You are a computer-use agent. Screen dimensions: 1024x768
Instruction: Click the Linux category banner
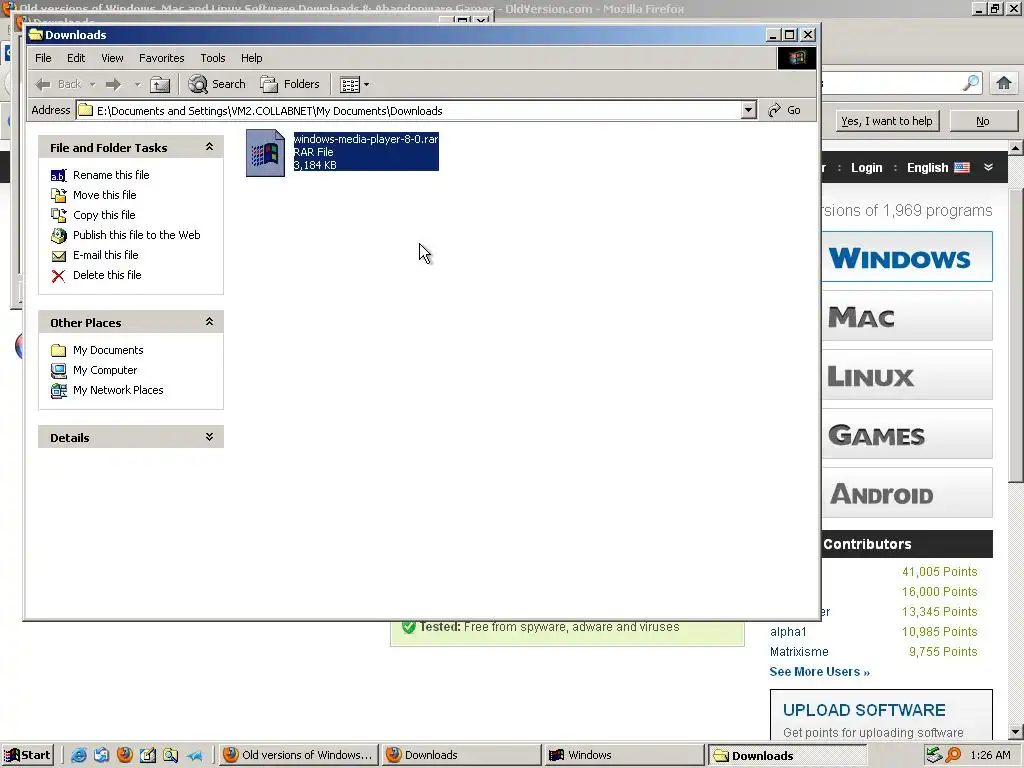point(906,375)
